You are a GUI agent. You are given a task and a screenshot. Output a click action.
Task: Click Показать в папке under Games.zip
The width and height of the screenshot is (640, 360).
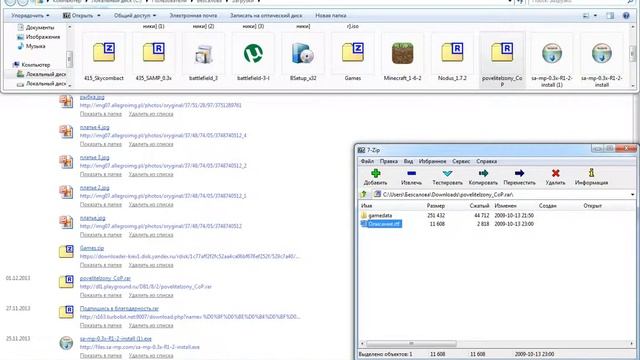(100, 265)
